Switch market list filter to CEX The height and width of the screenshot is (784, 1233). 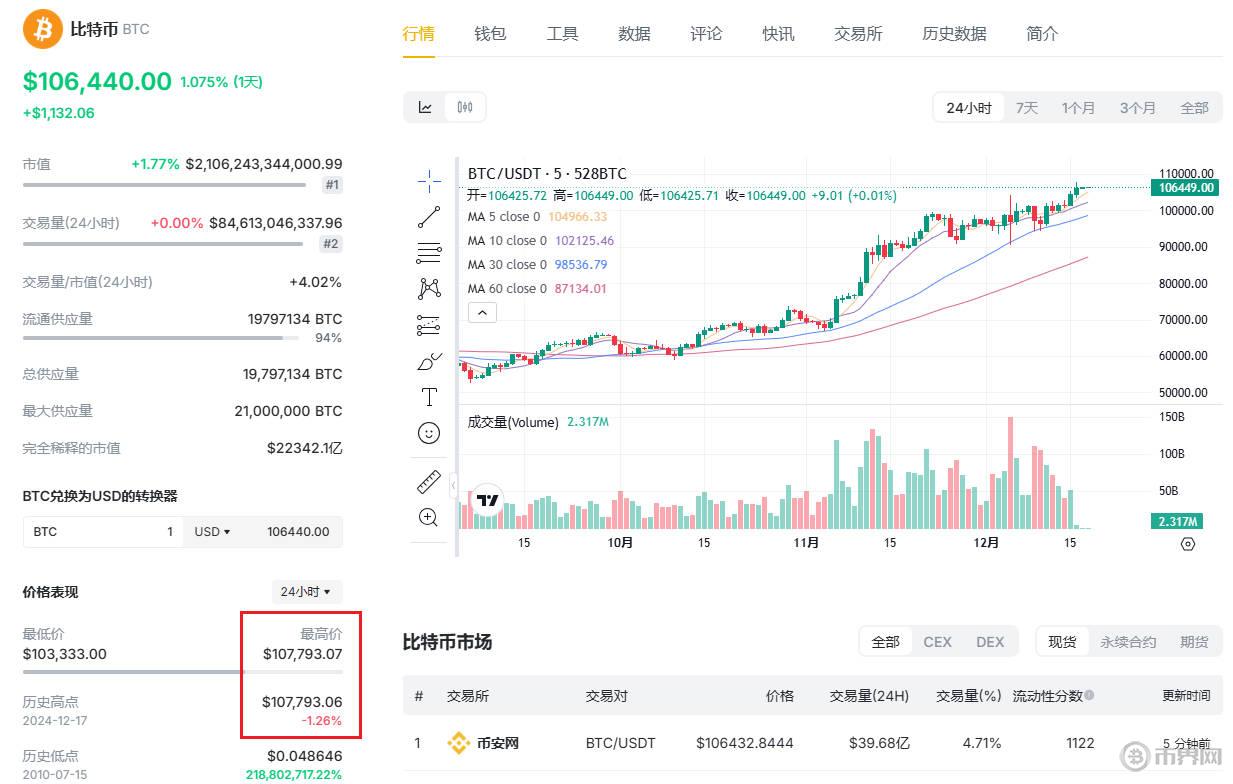click(x=936, y=641)
